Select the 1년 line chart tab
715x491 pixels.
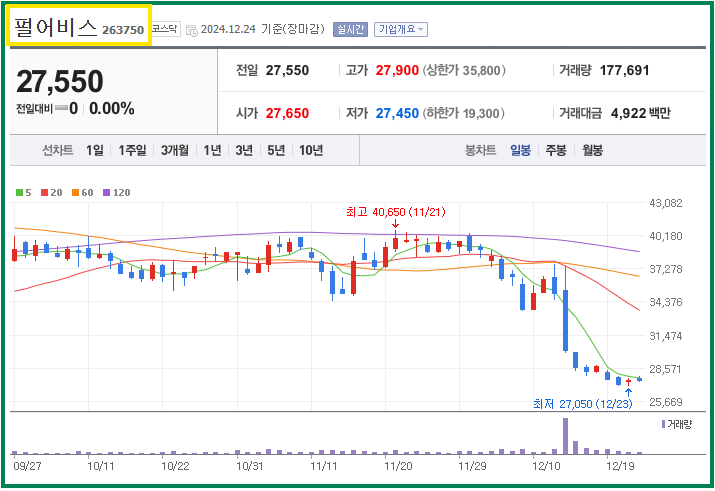(x=212, y=150)
